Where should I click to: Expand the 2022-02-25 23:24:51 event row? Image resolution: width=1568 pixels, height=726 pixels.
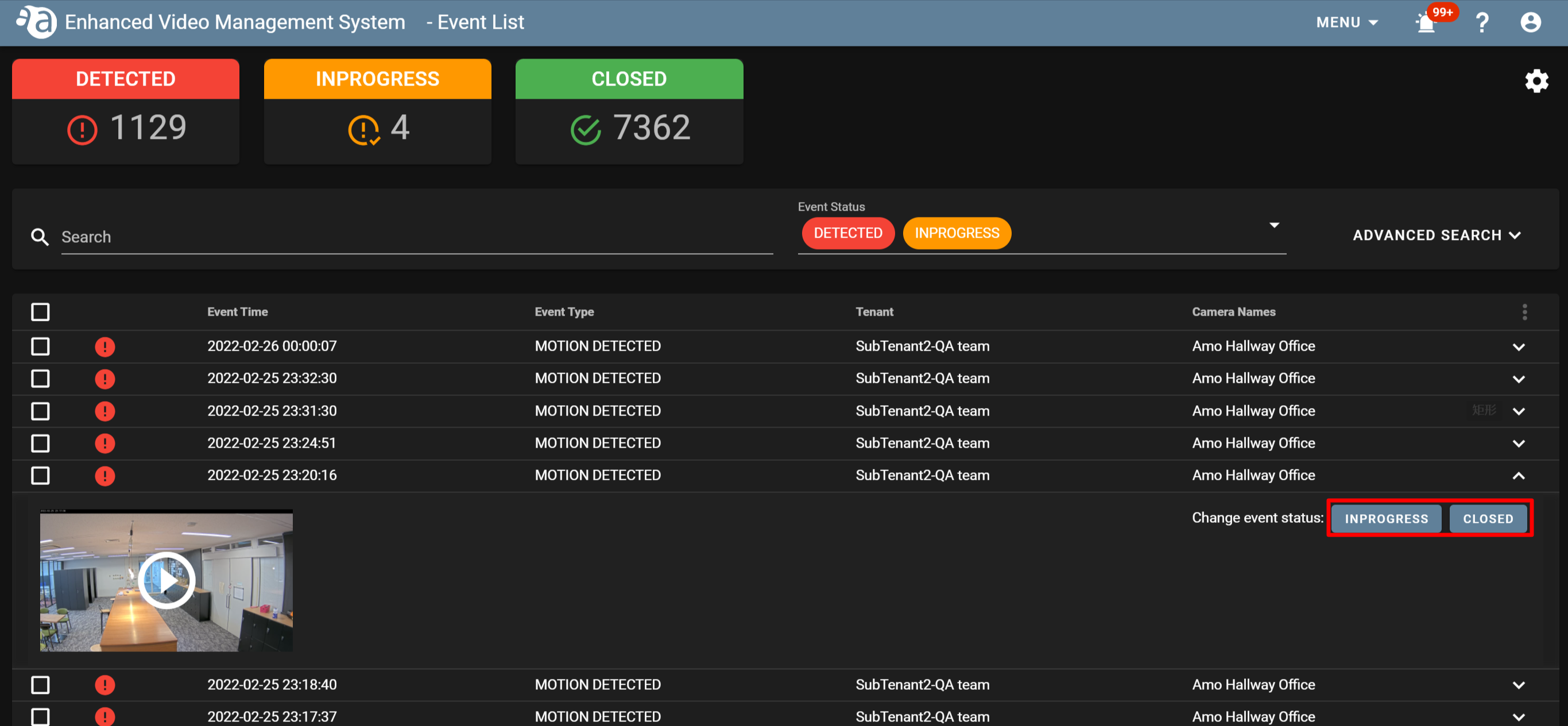[x=1518, y=444]
